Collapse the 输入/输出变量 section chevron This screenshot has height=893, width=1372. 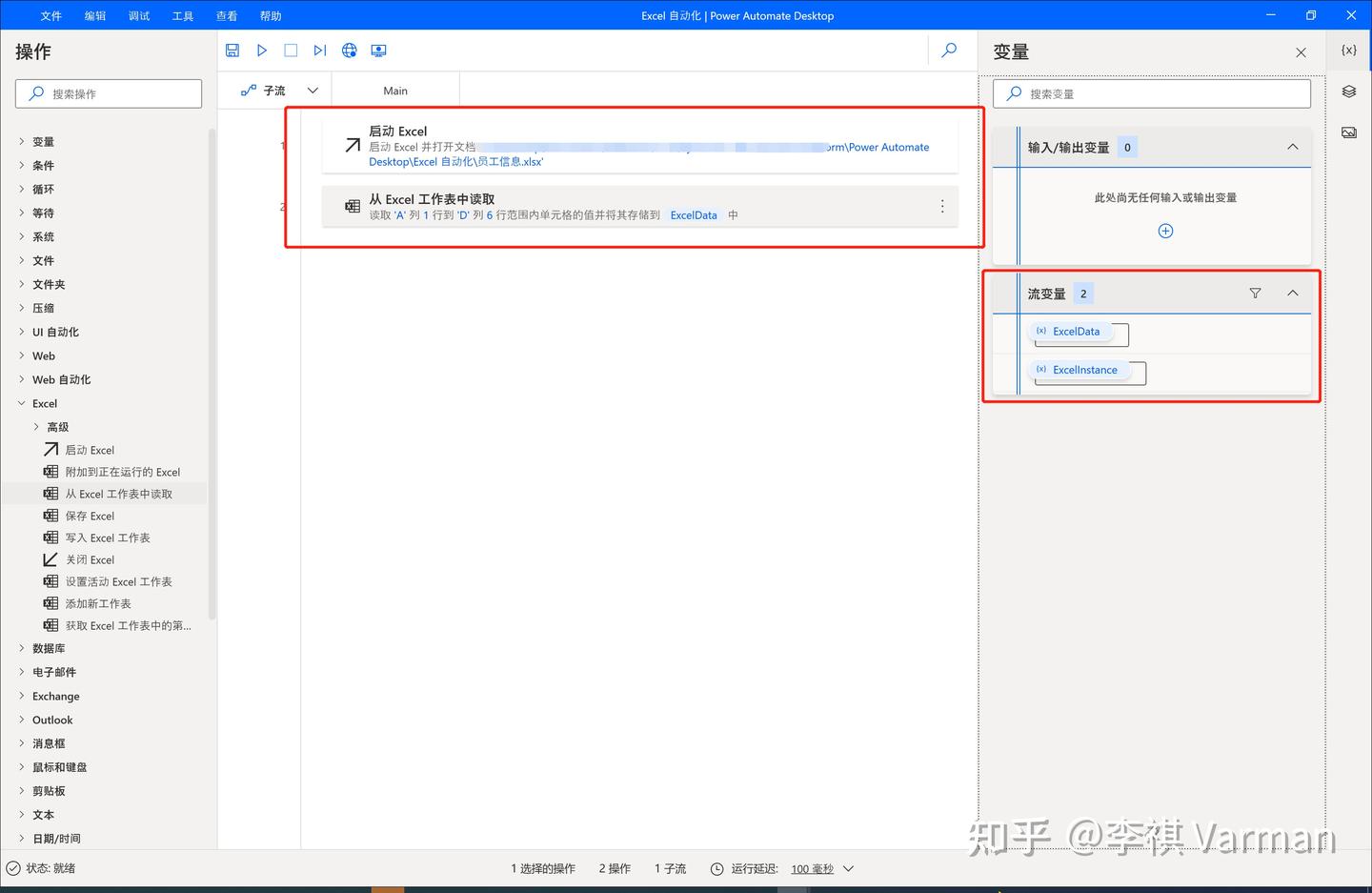(x=1293, y=147)
